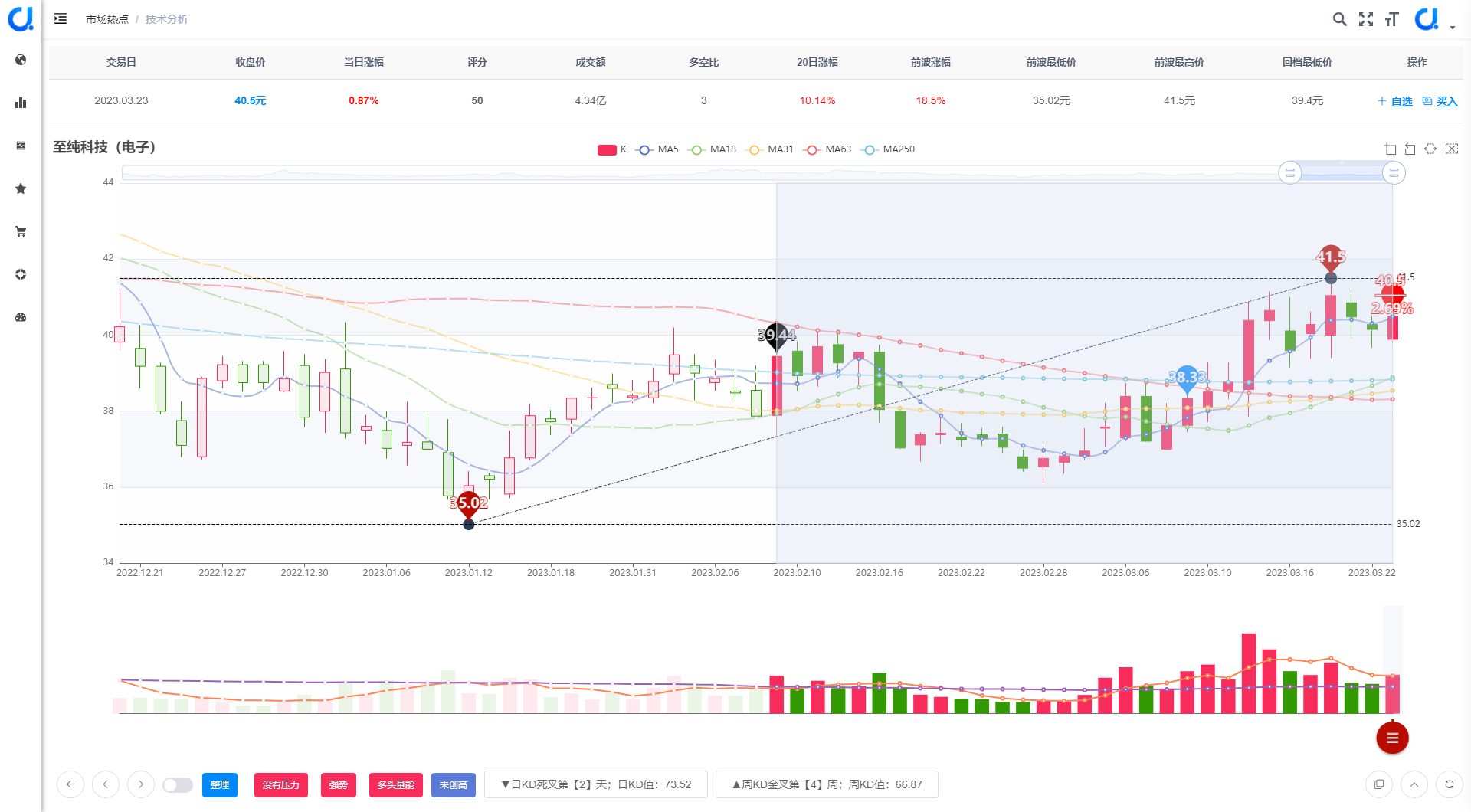Toggle the MA5 line in the legend
1471x812 pixels.
657,149
